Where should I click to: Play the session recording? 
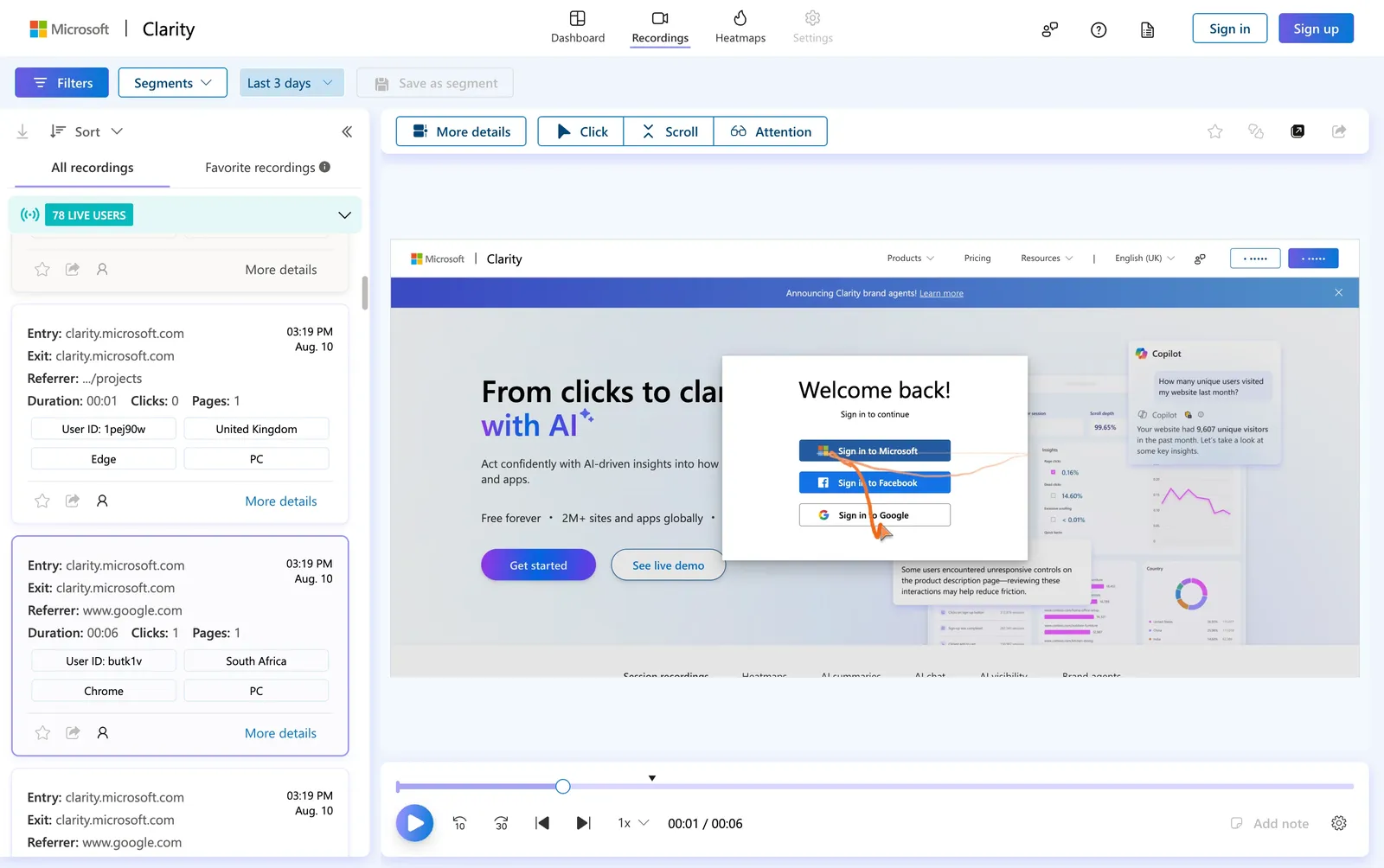pos(414,823)
